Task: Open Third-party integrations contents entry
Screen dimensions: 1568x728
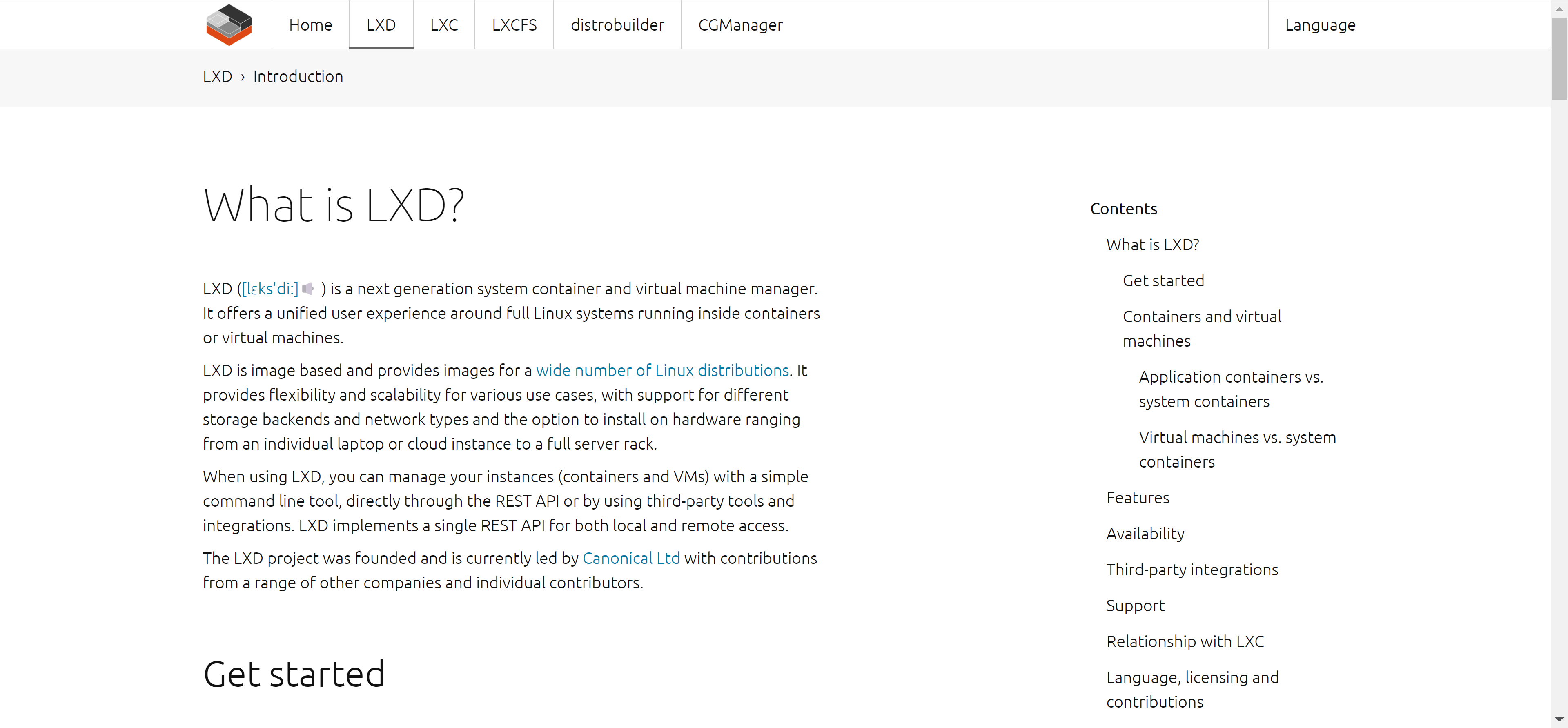Action: tap(1192, 570)
